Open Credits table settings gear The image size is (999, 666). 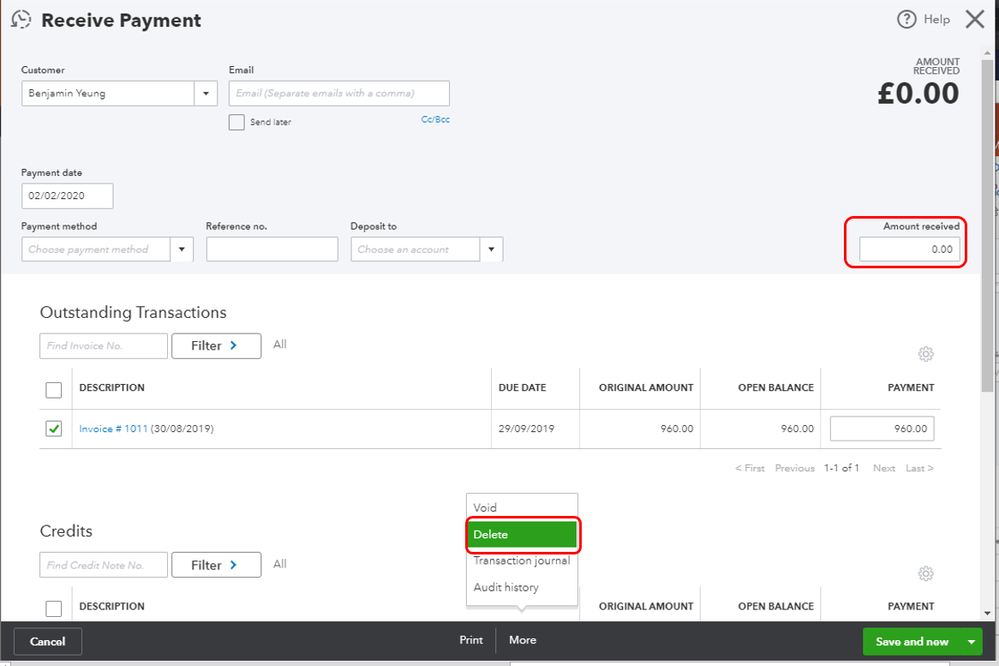click(x=926, y=573)
